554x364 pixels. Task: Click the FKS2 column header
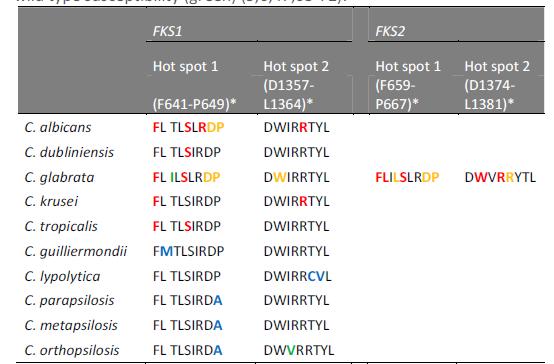[390, 31]
